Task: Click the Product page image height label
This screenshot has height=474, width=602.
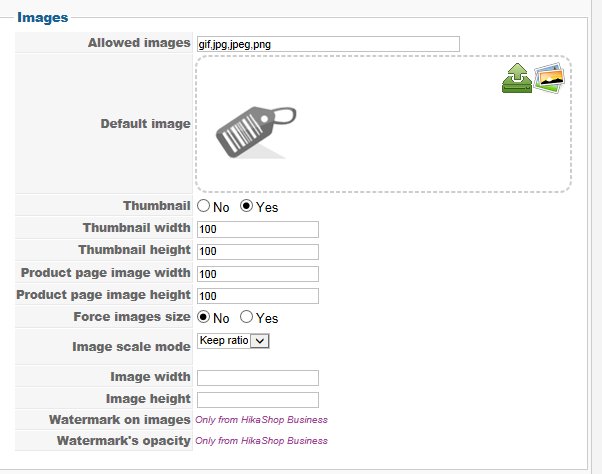Action: [103, 295]
